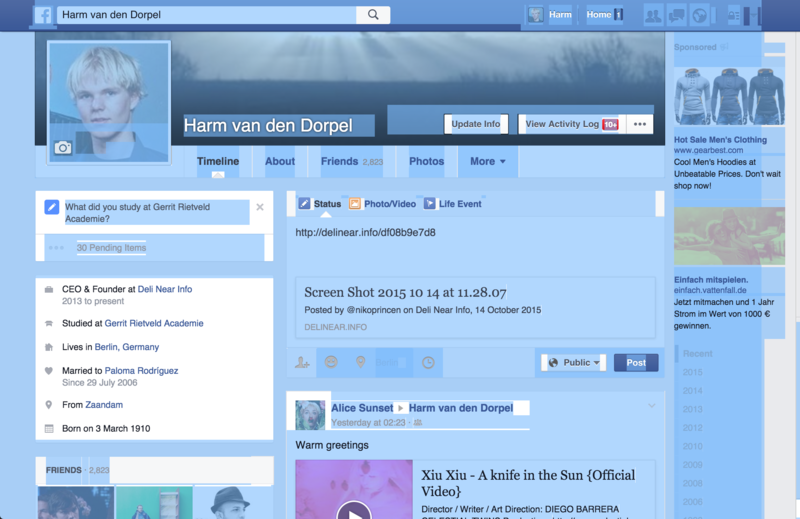Click Harm profile link in top bar
This screenshot has width=800, height=519.
tap(550, 15)
